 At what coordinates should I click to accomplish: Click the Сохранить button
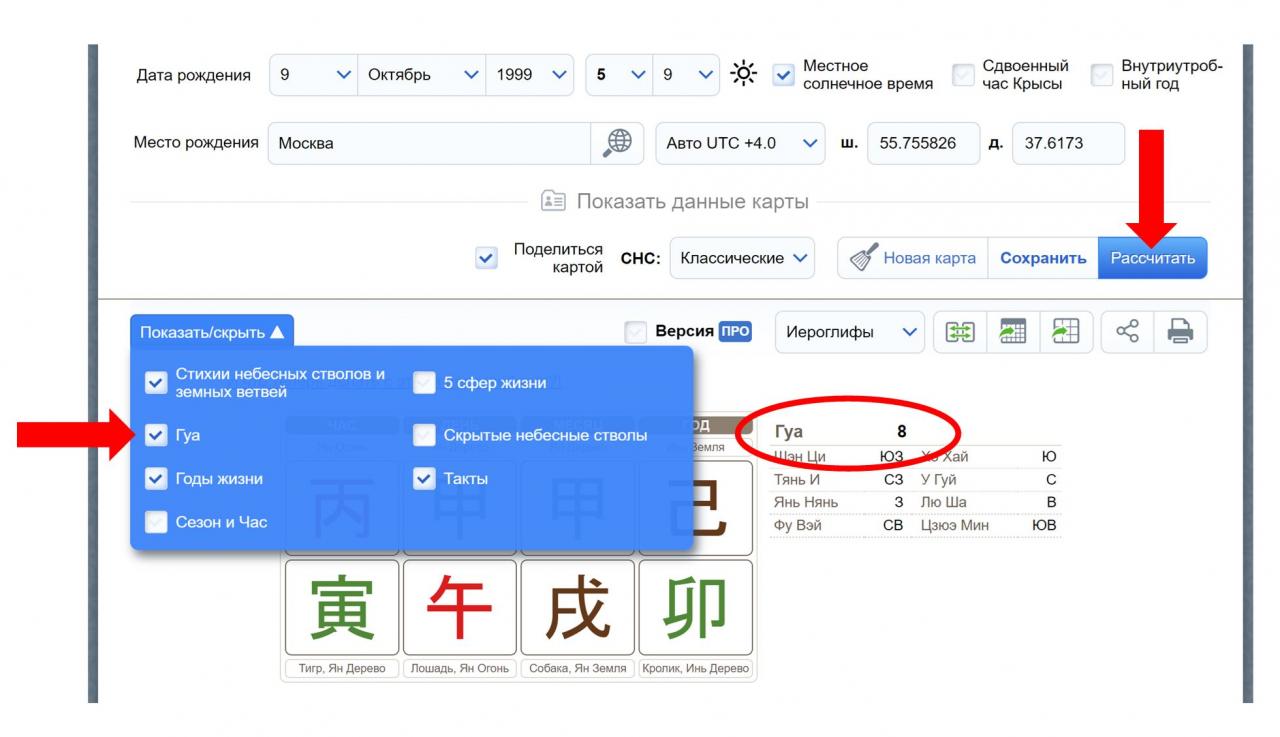(1043, 258)
